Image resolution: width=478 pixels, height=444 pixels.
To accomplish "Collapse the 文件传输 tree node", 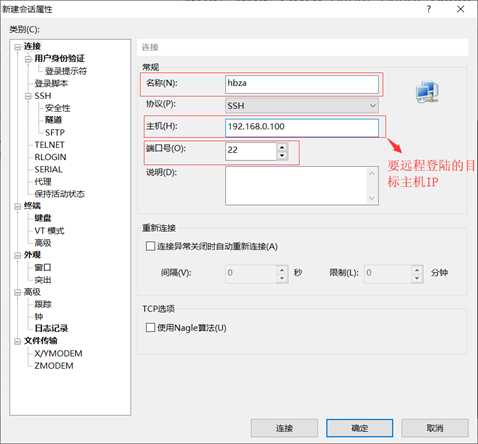I will (18, 341).
